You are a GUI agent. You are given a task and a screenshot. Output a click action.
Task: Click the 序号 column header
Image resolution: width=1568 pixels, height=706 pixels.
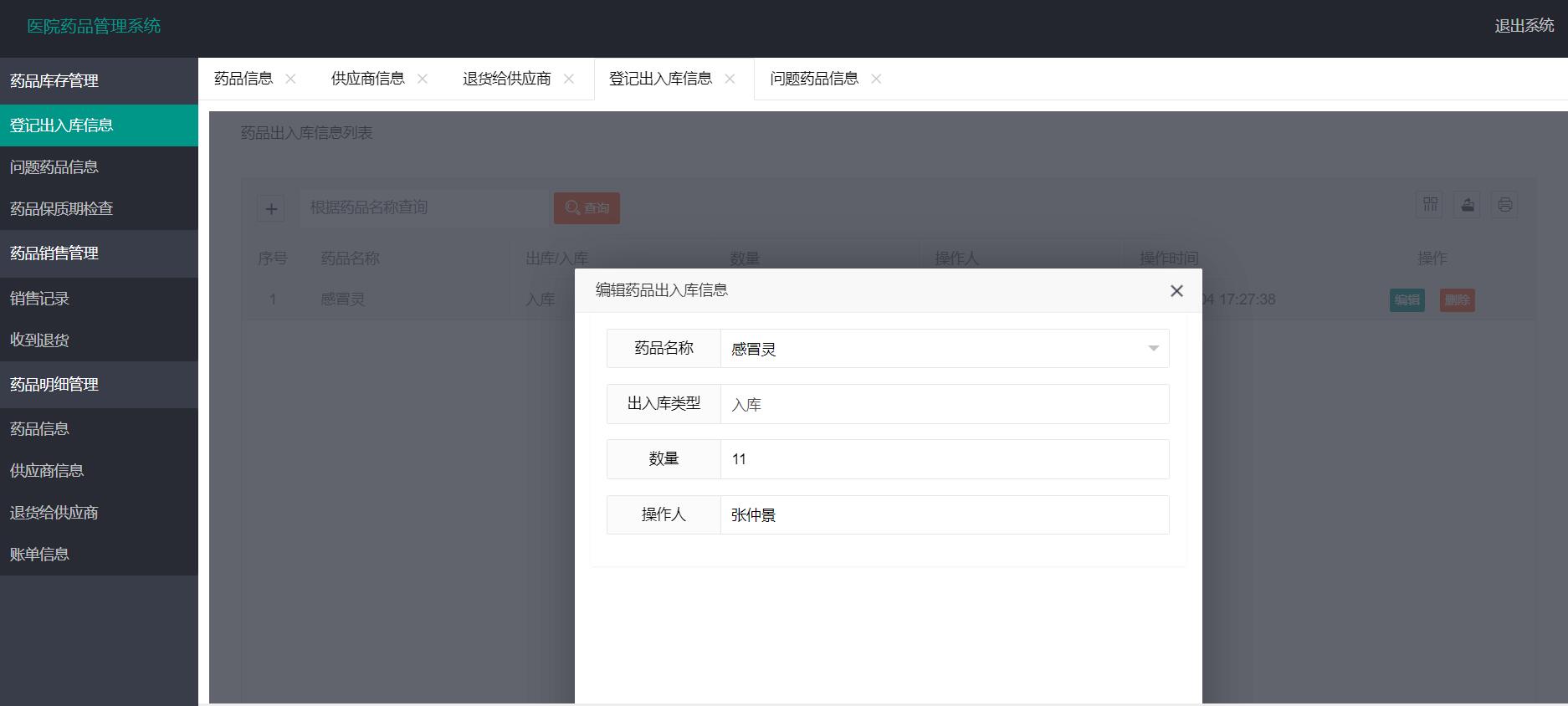click(273, 258)
